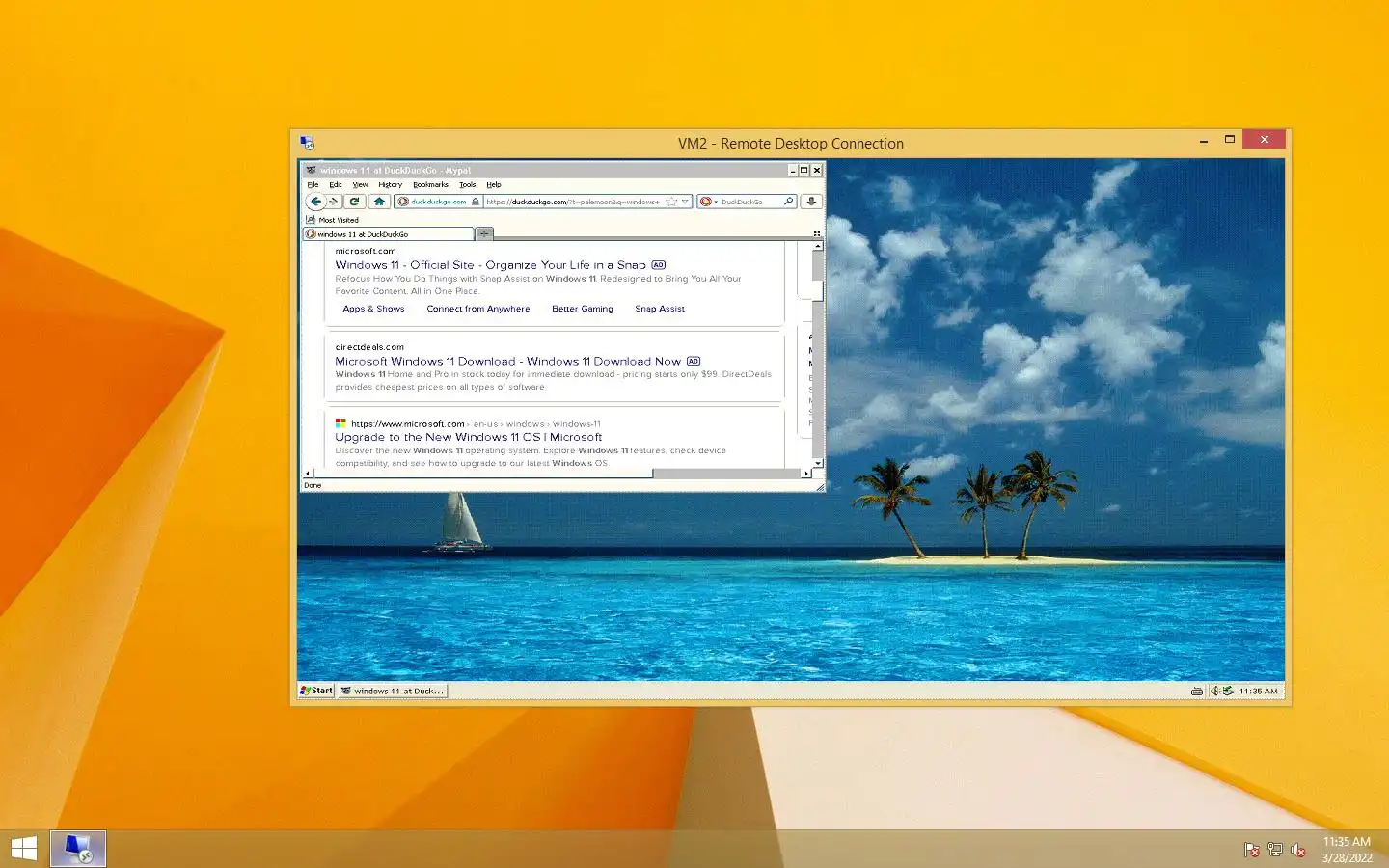The height and width of the screenshot is (868, 1389).
Task: Open 'Windows 11 - Official Site' ad result
Action: point(490,264)
